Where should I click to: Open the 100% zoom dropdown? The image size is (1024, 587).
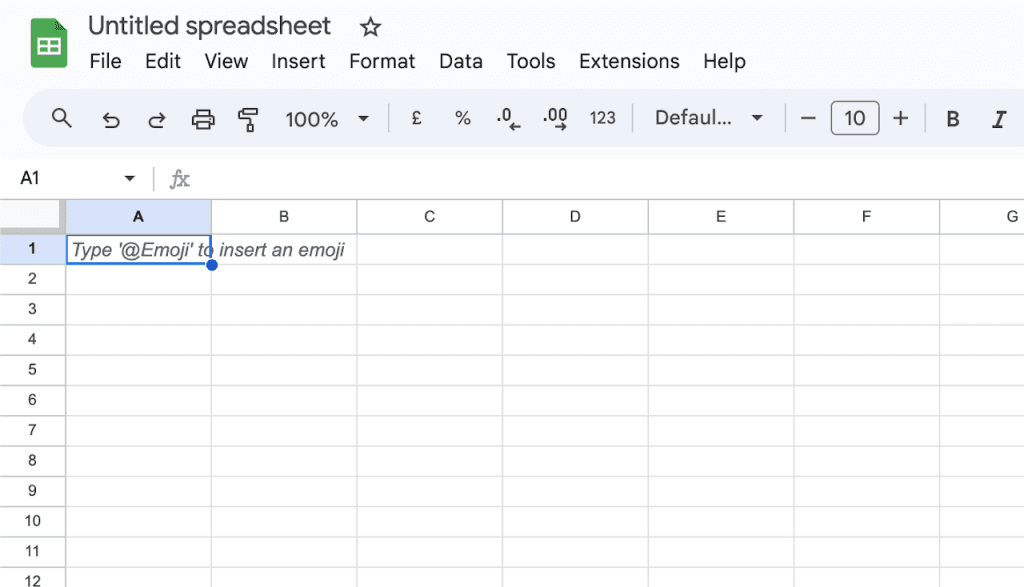click(326, 119)
